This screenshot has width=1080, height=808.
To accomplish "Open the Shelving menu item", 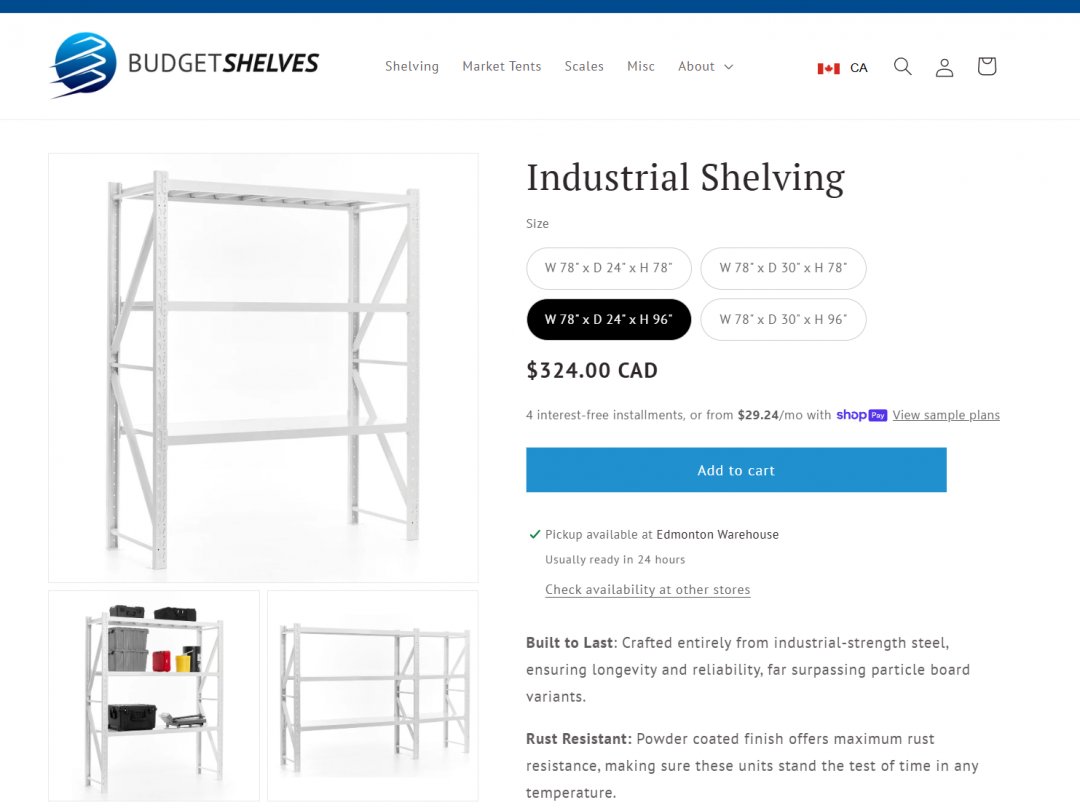I will [412, 67].
